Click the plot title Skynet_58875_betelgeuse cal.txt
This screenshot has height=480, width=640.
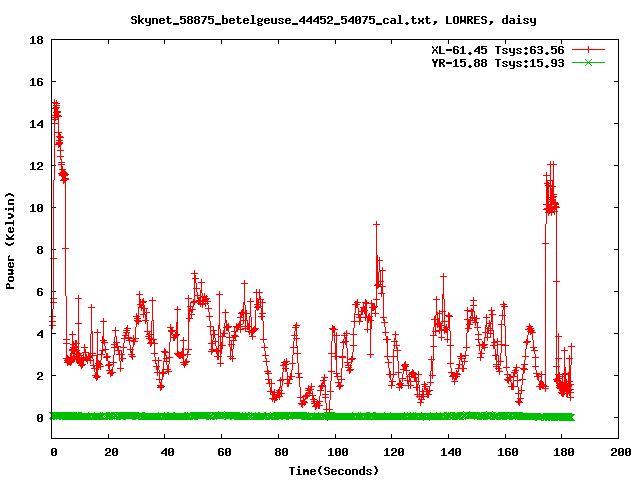[333, 20]
